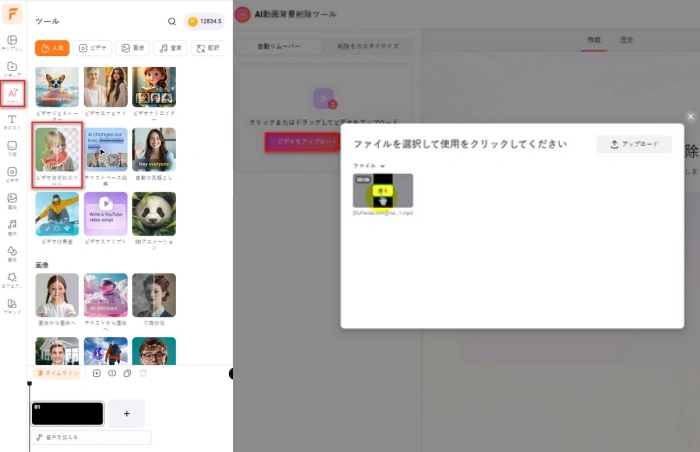The image size is (700, 452).
Task: Open the cartoon girl video creator tool
Action: [154, 87]
